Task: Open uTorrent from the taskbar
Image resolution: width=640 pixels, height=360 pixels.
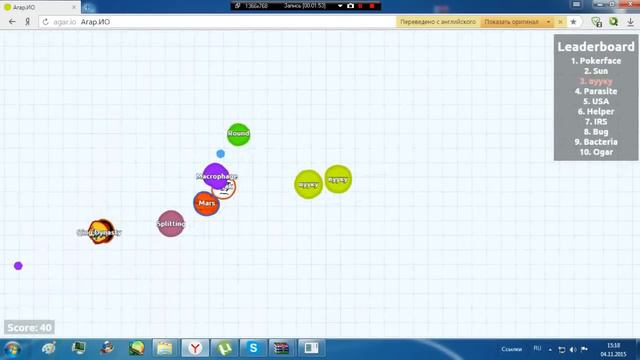Action: 224,348
